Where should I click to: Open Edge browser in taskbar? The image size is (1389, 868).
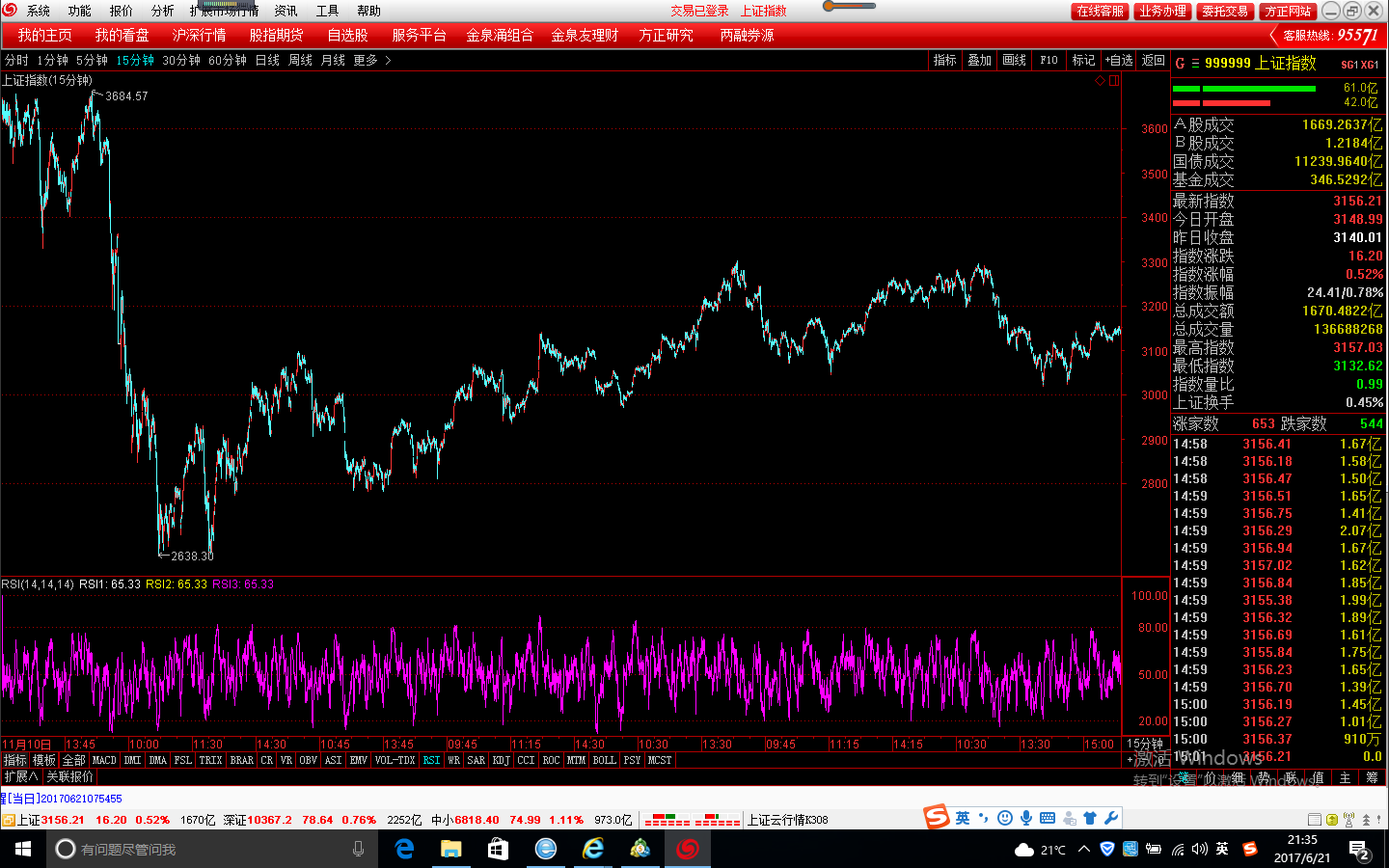tap(404, 849)
